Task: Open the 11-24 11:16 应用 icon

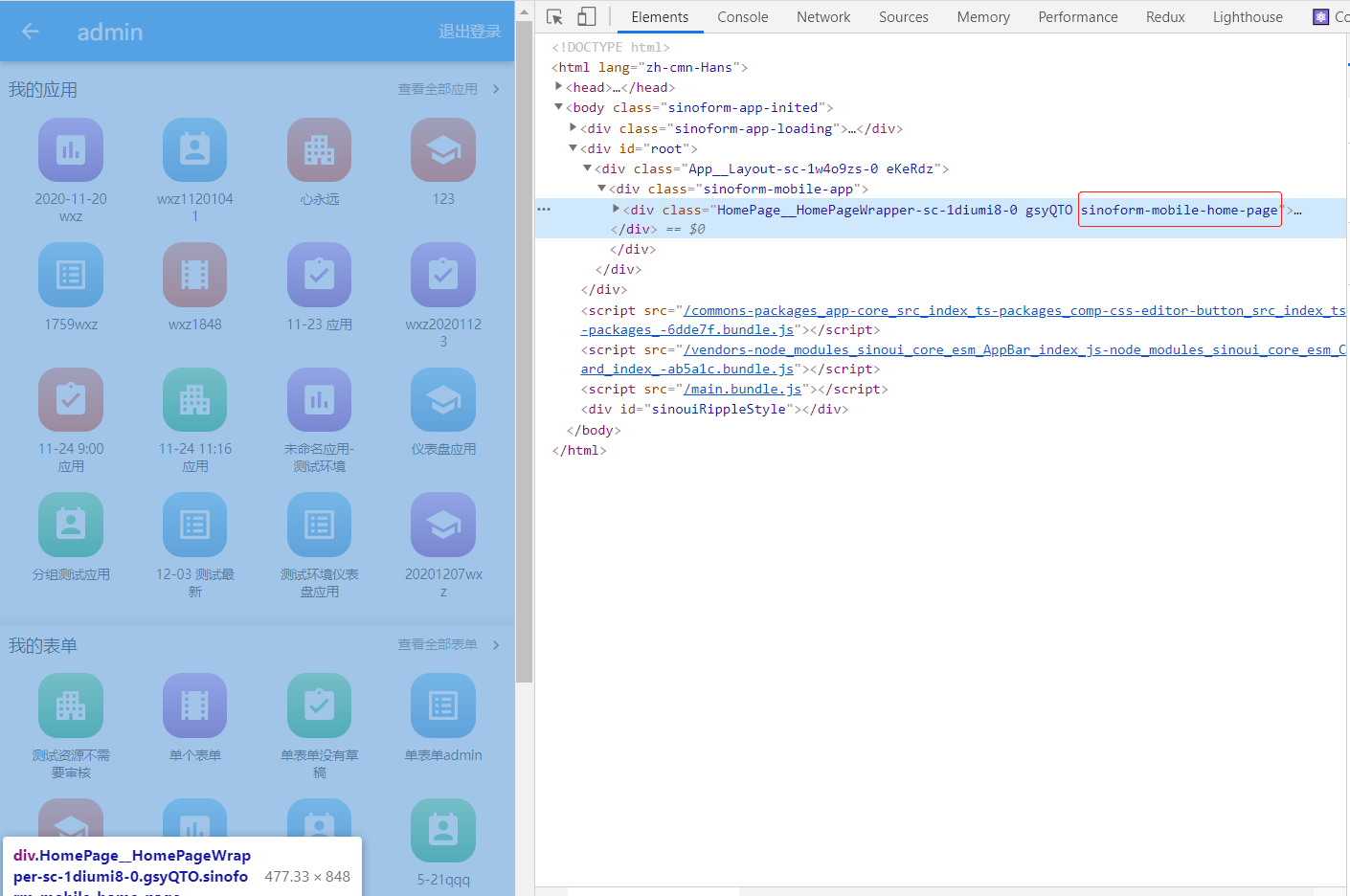Action: pyautogui.click(x=195, y=399)
